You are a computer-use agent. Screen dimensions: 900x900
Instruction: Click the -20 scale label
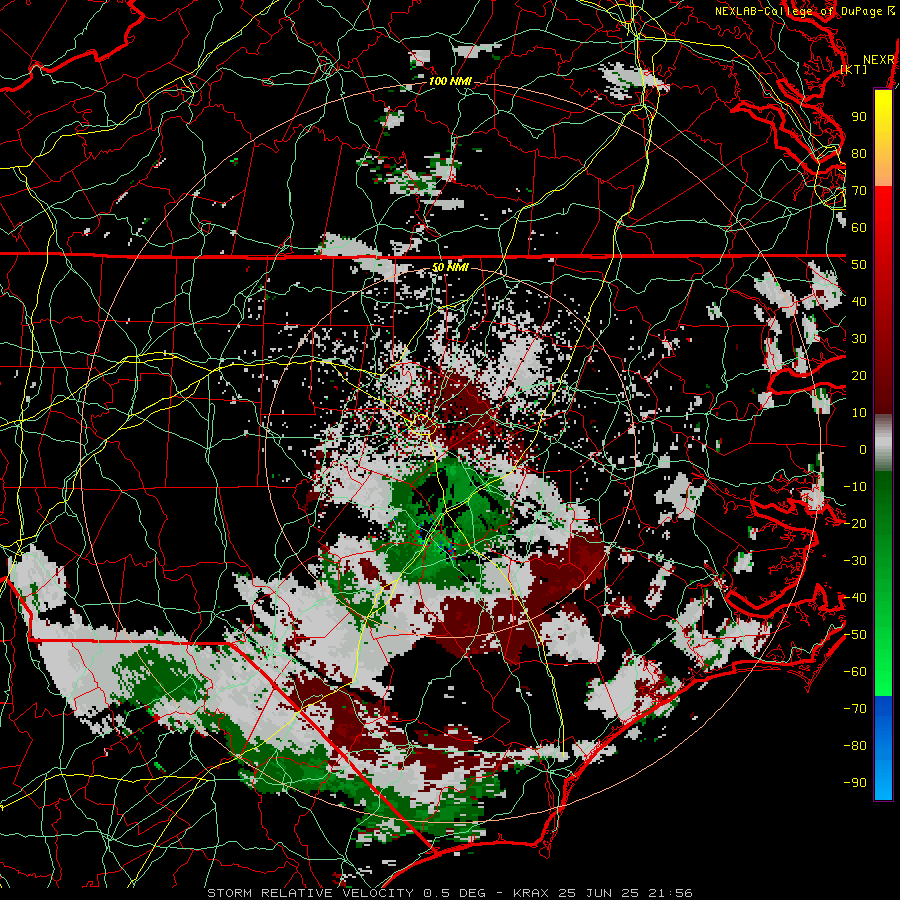(855, 523)
